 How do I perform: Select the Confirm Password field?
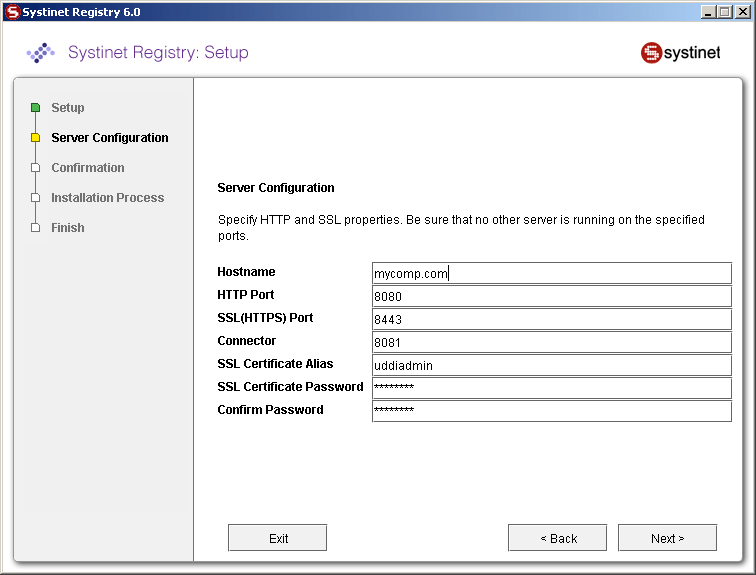tap(552, 411)
